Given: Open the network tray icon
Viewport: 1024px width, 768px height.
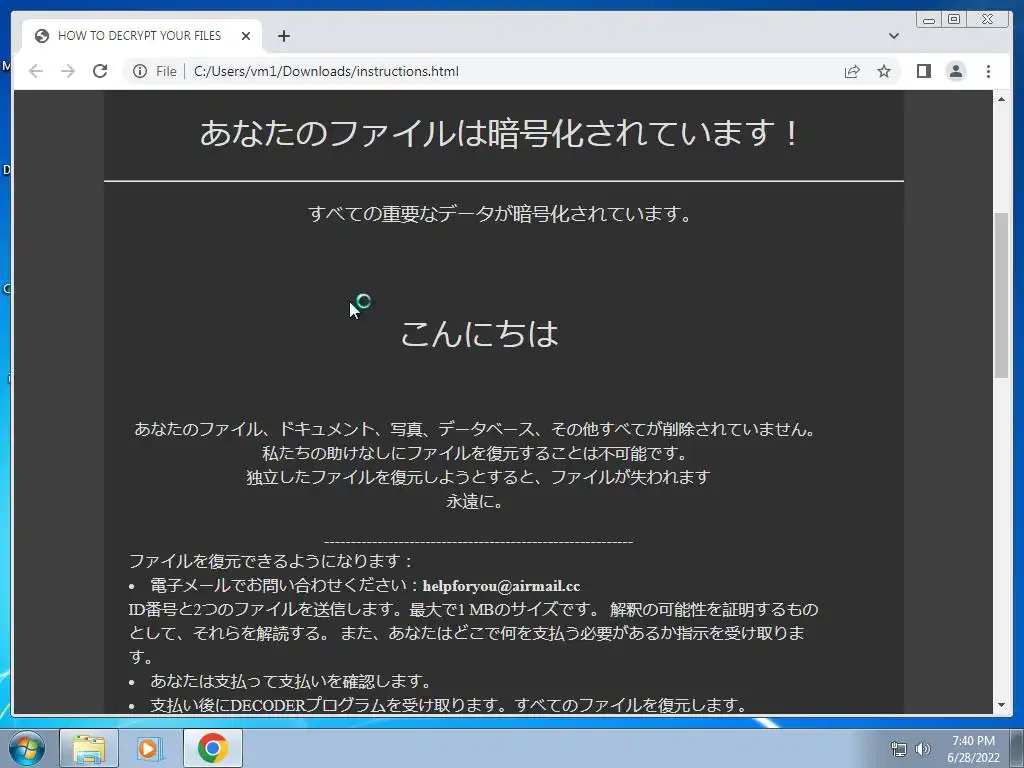Looking at the screenshot, I should (x=899, y=749).
